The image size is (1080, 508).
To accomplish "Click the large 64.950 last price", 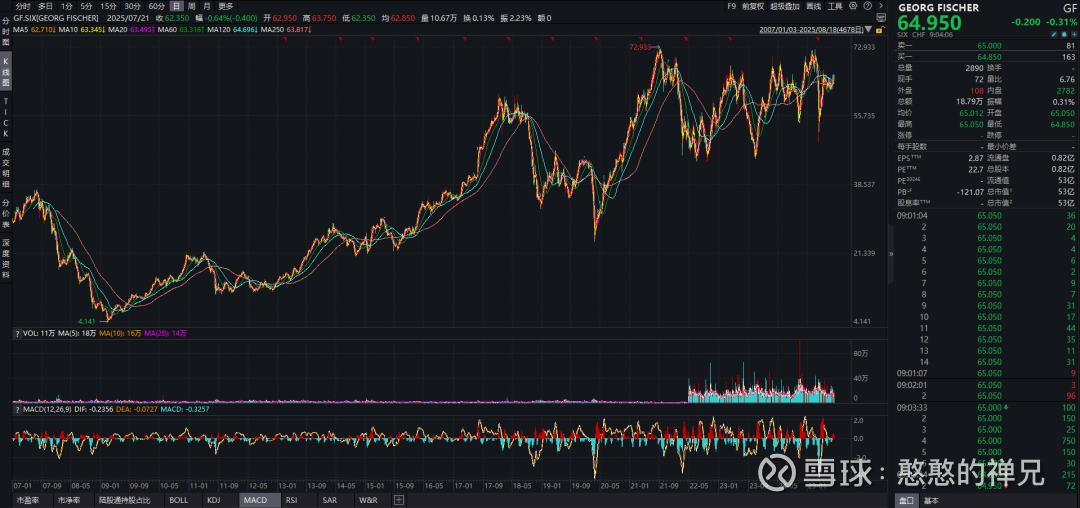I will [x=929, y=22].
